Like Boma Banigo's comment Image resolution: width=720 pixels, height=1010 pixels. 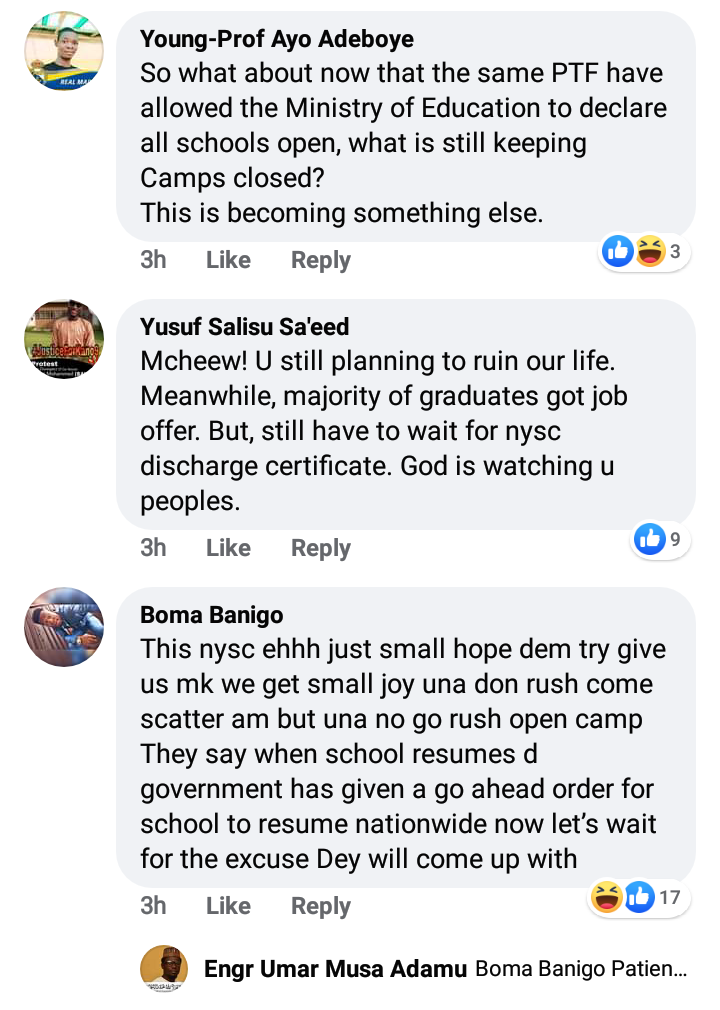point(228,906)
